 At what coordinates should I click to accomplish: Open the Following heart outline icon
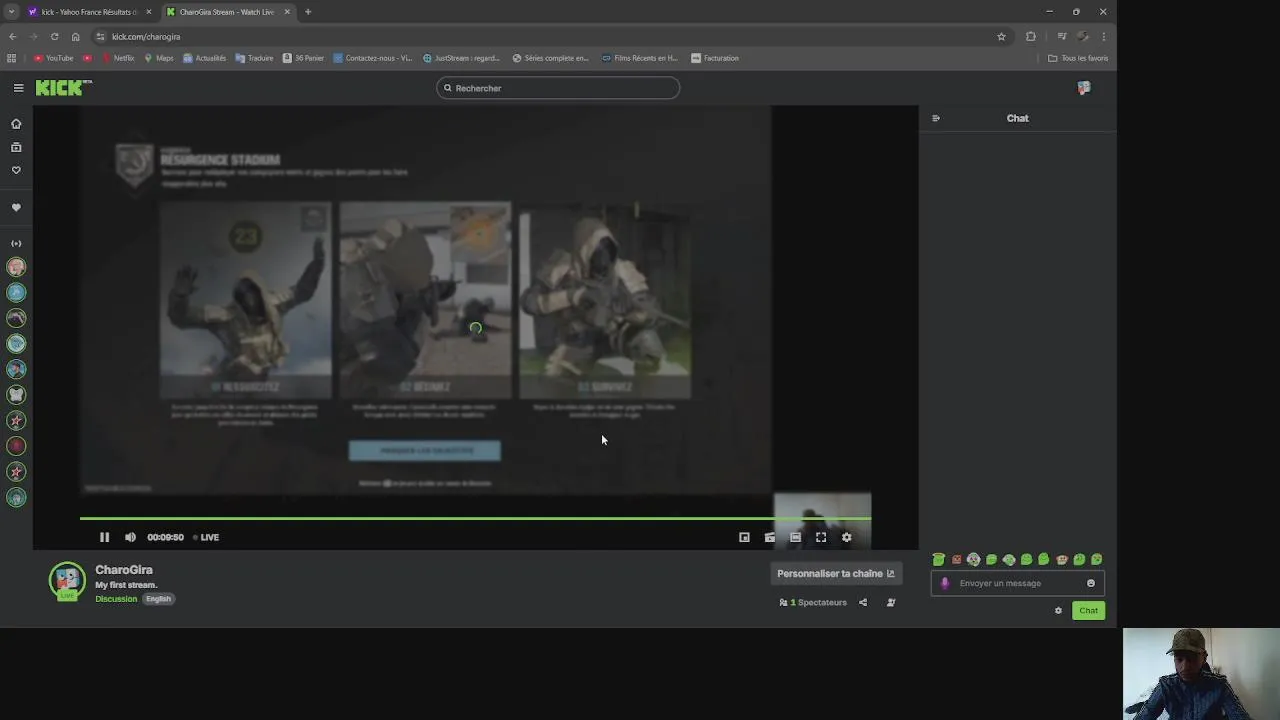tap(16, 170)
